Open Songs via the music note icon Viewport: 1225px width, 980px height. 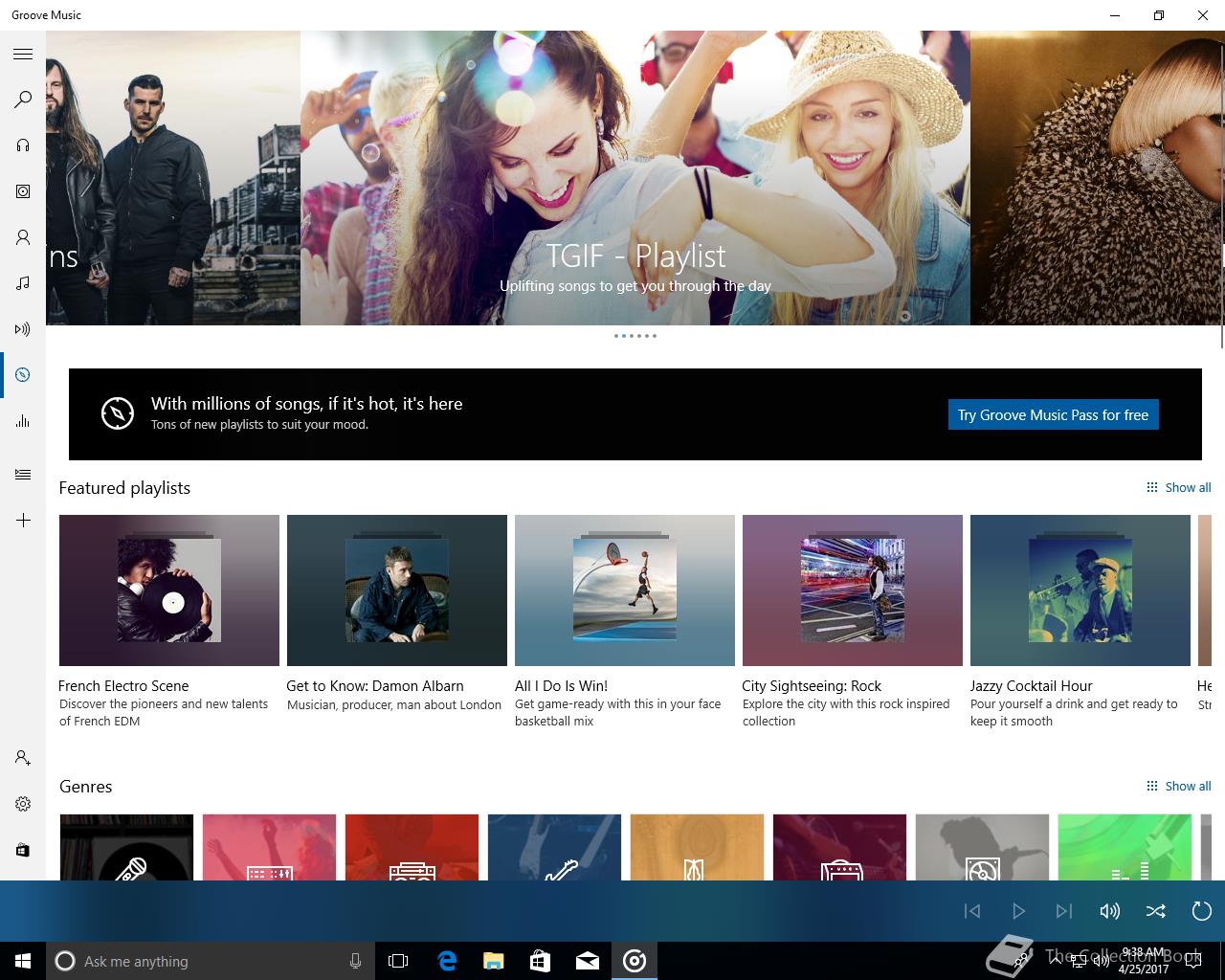23,283
